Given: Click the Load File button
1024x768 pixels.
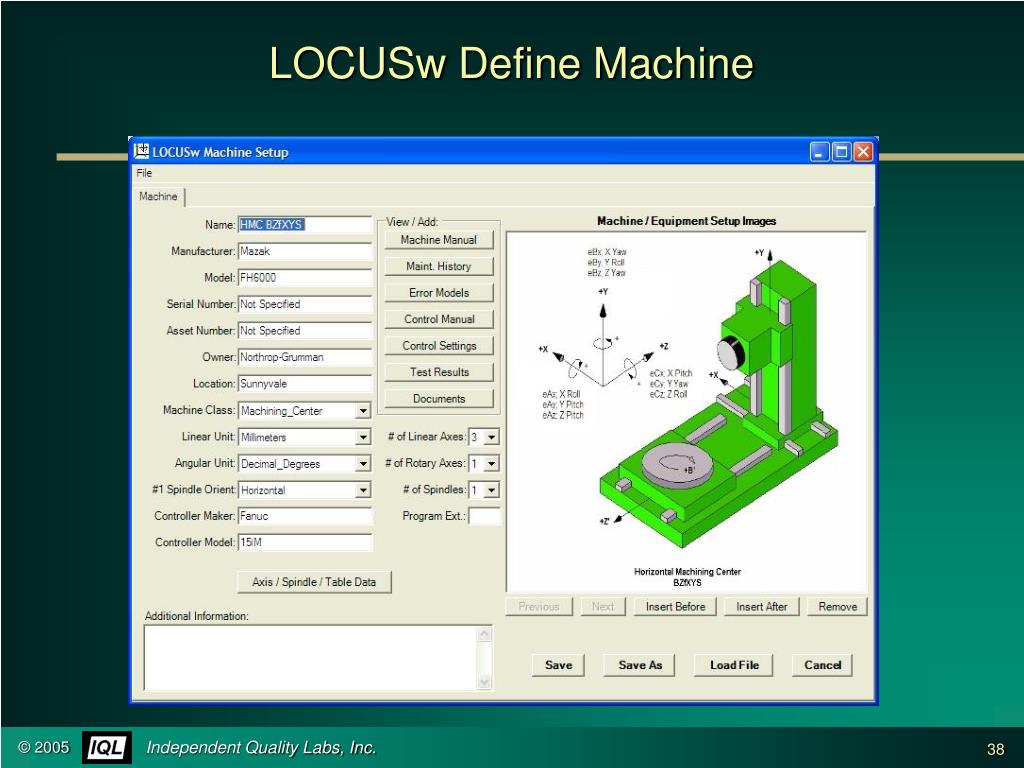Looking at the screenshot, I should [x=734, y=665].
